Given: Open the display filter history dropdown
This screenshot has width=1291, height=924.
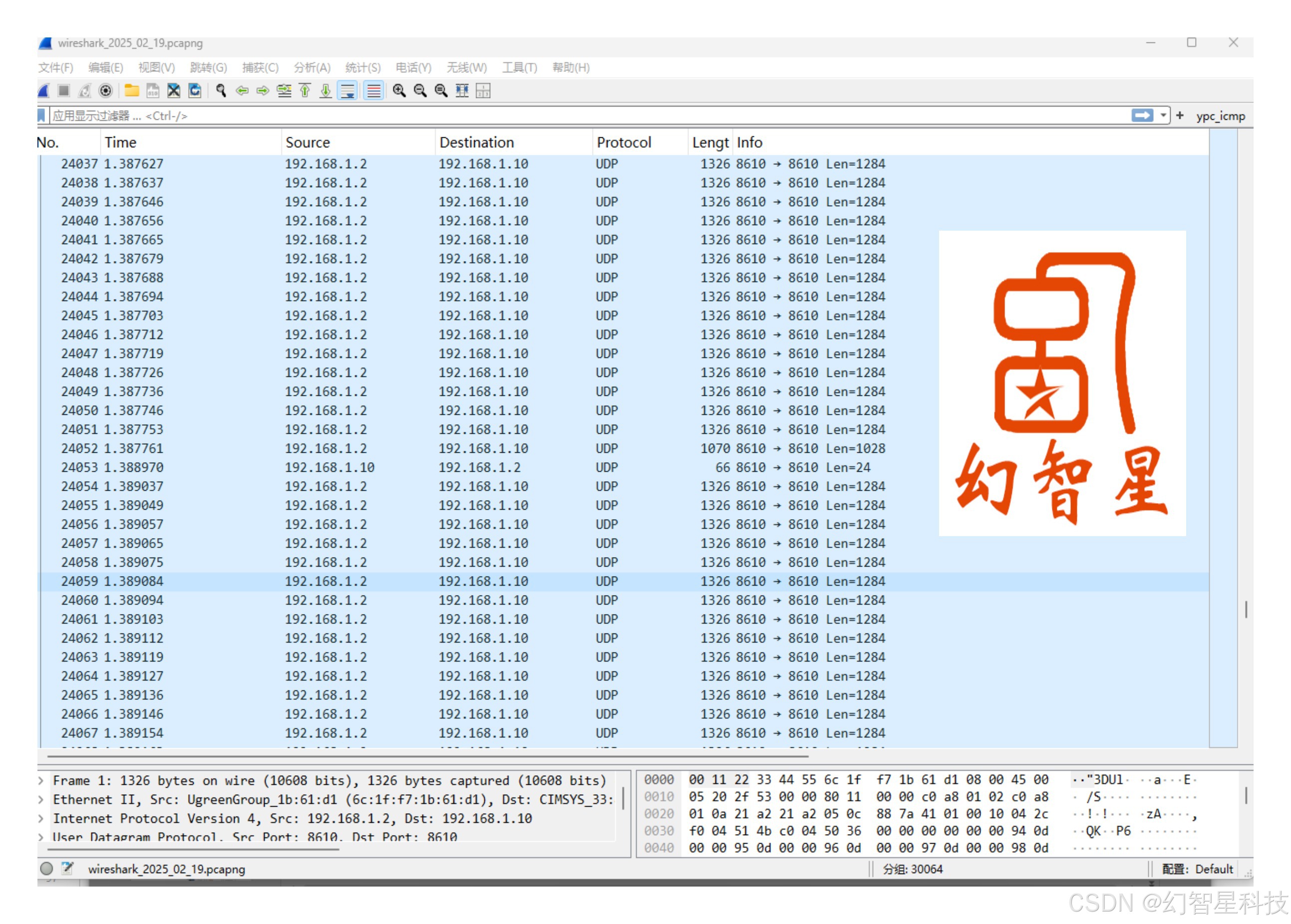Looking at the screenshot, I should click(x=1163, y=115).
